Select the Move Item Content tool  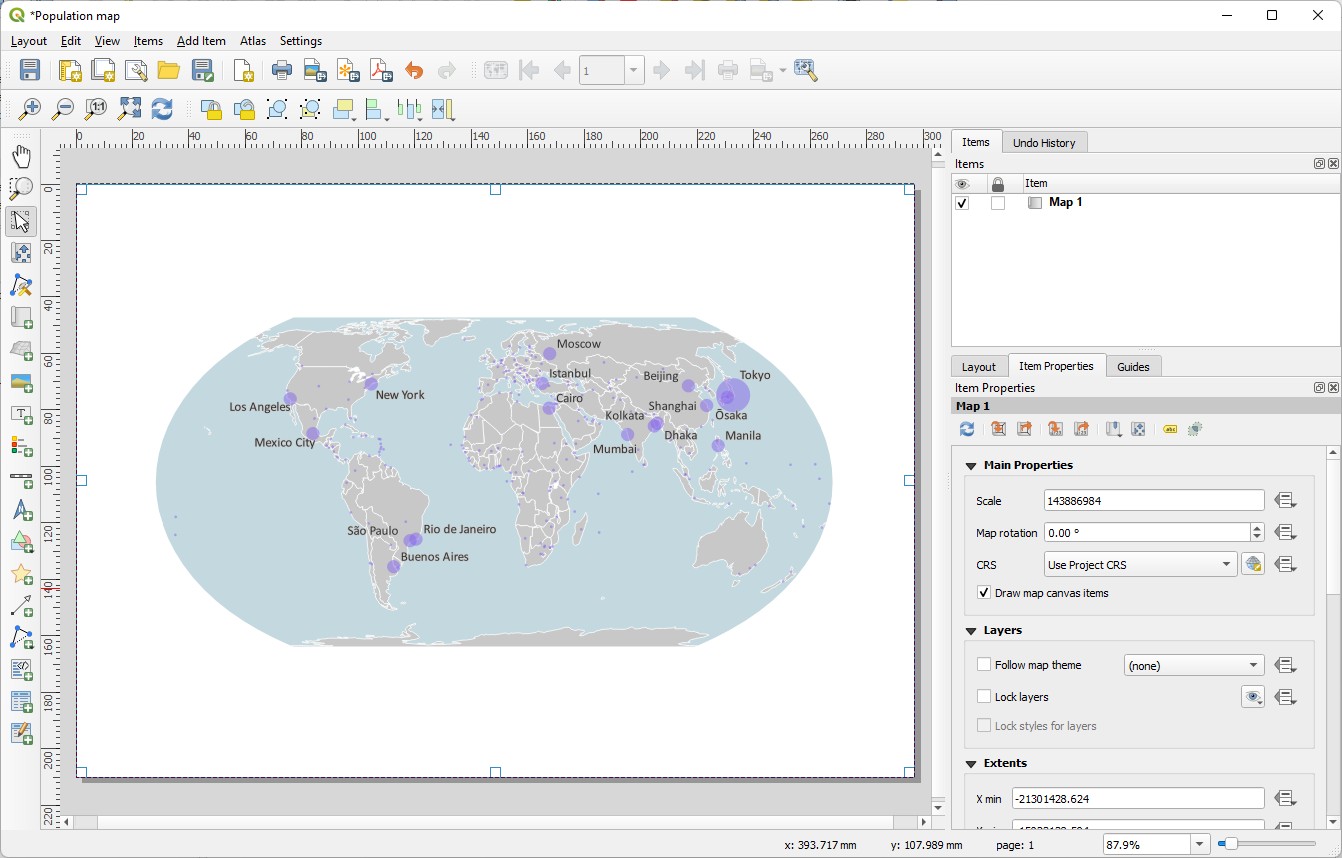click(x=21, y=253)
